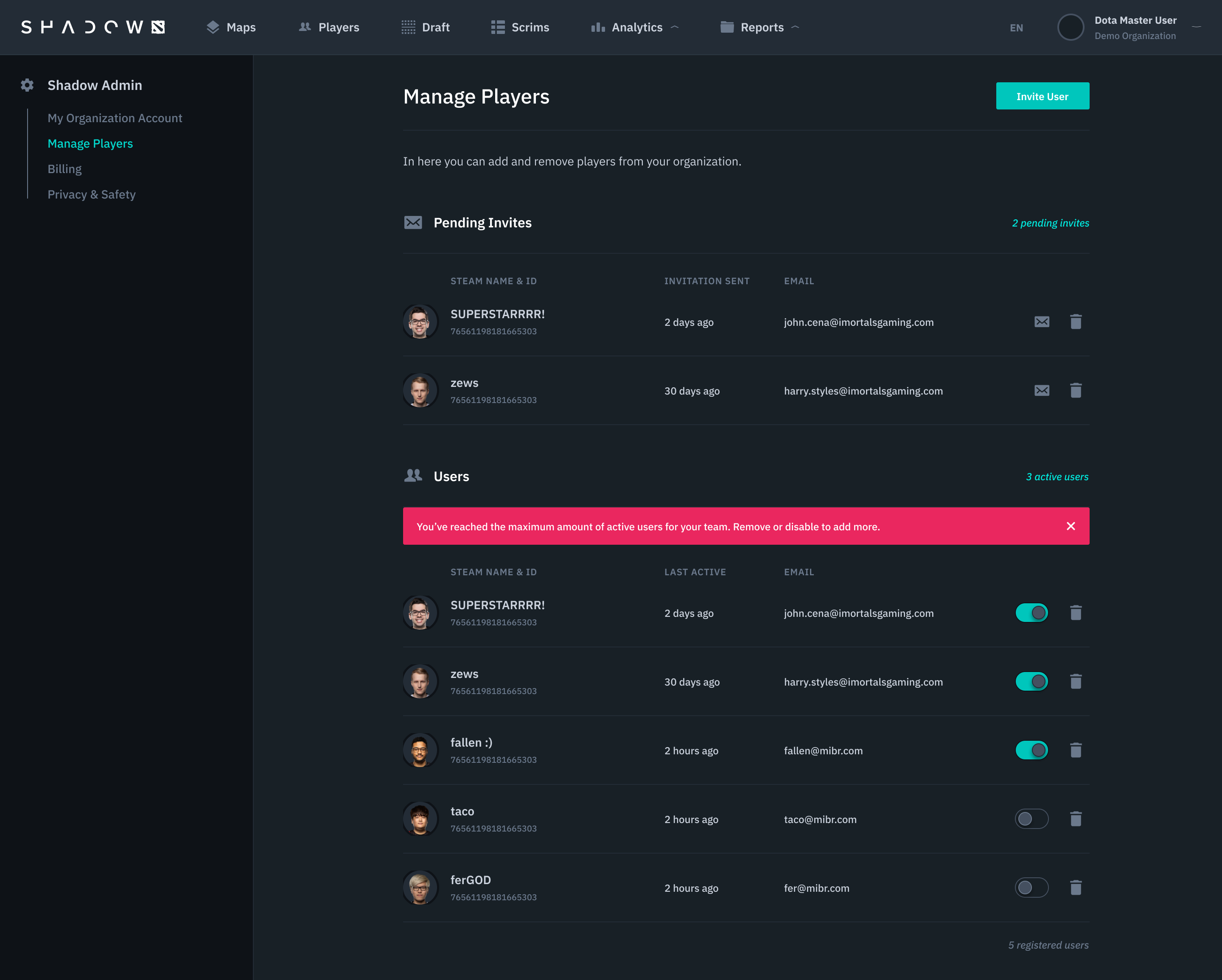
Task: Remove user taco with trash icon
Action: [x=1075, y=818]
